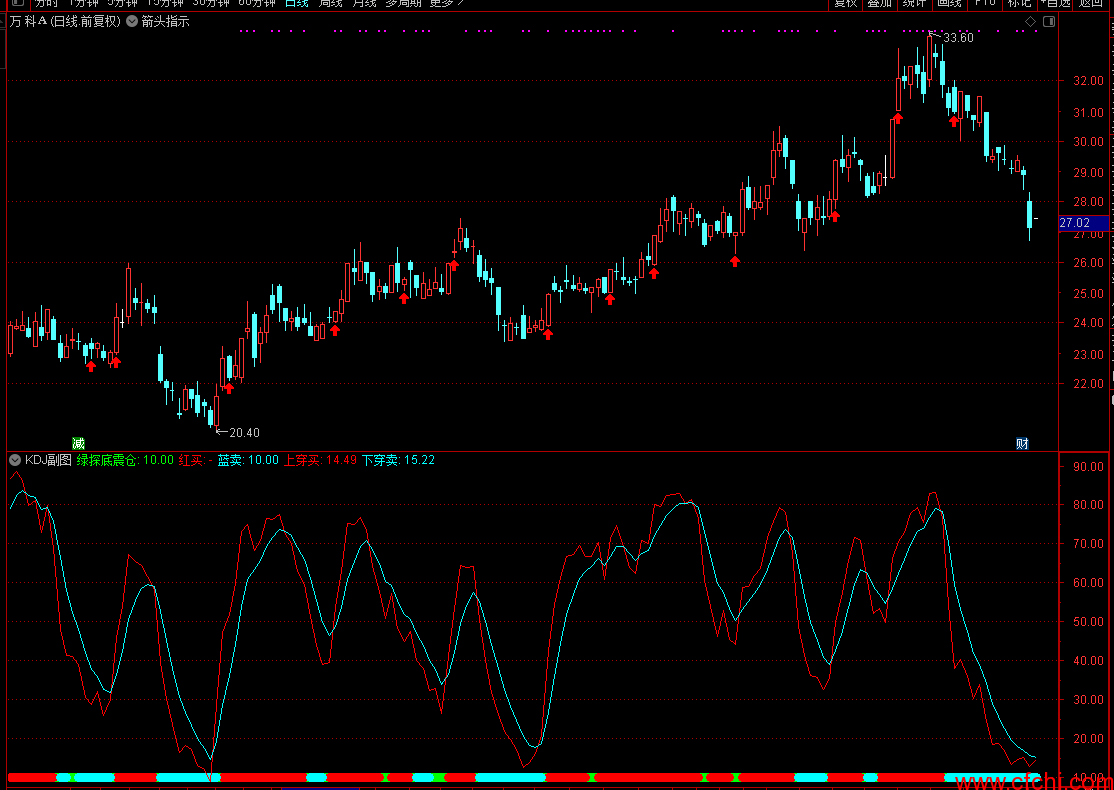Screen dimensions: 1114x790
Task: Switch to the 月线 monthly tab
Action: (x=364, y=3)
